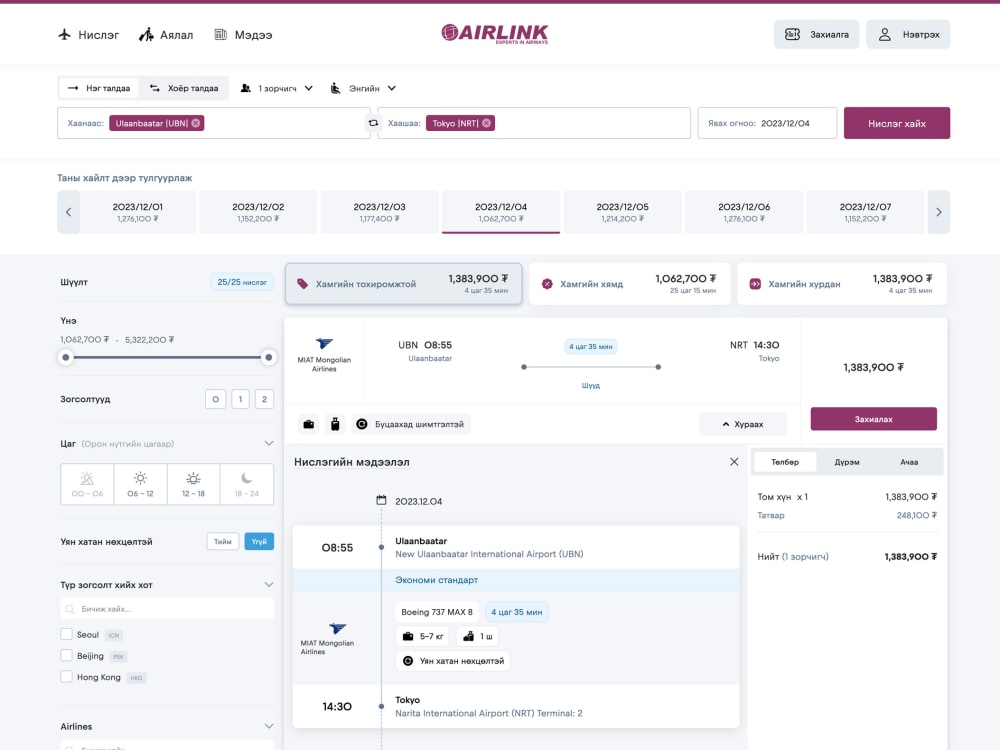Collapse the Цаг time filter section
This screenshot has height=750, width=1000.
[x=269, y=443]
